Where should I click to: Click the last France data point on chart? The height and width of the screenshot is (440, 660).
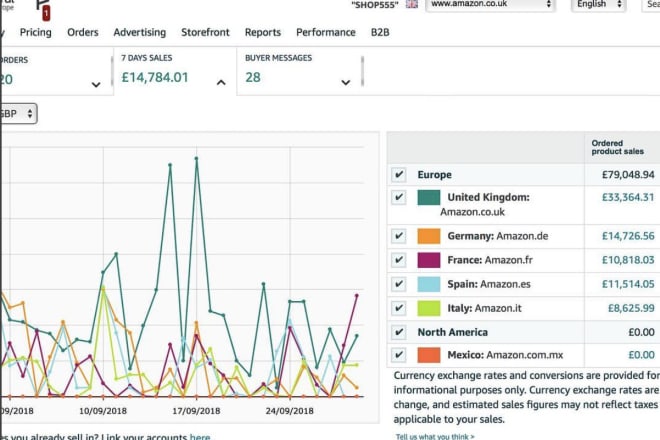click(x=357, y=296)
